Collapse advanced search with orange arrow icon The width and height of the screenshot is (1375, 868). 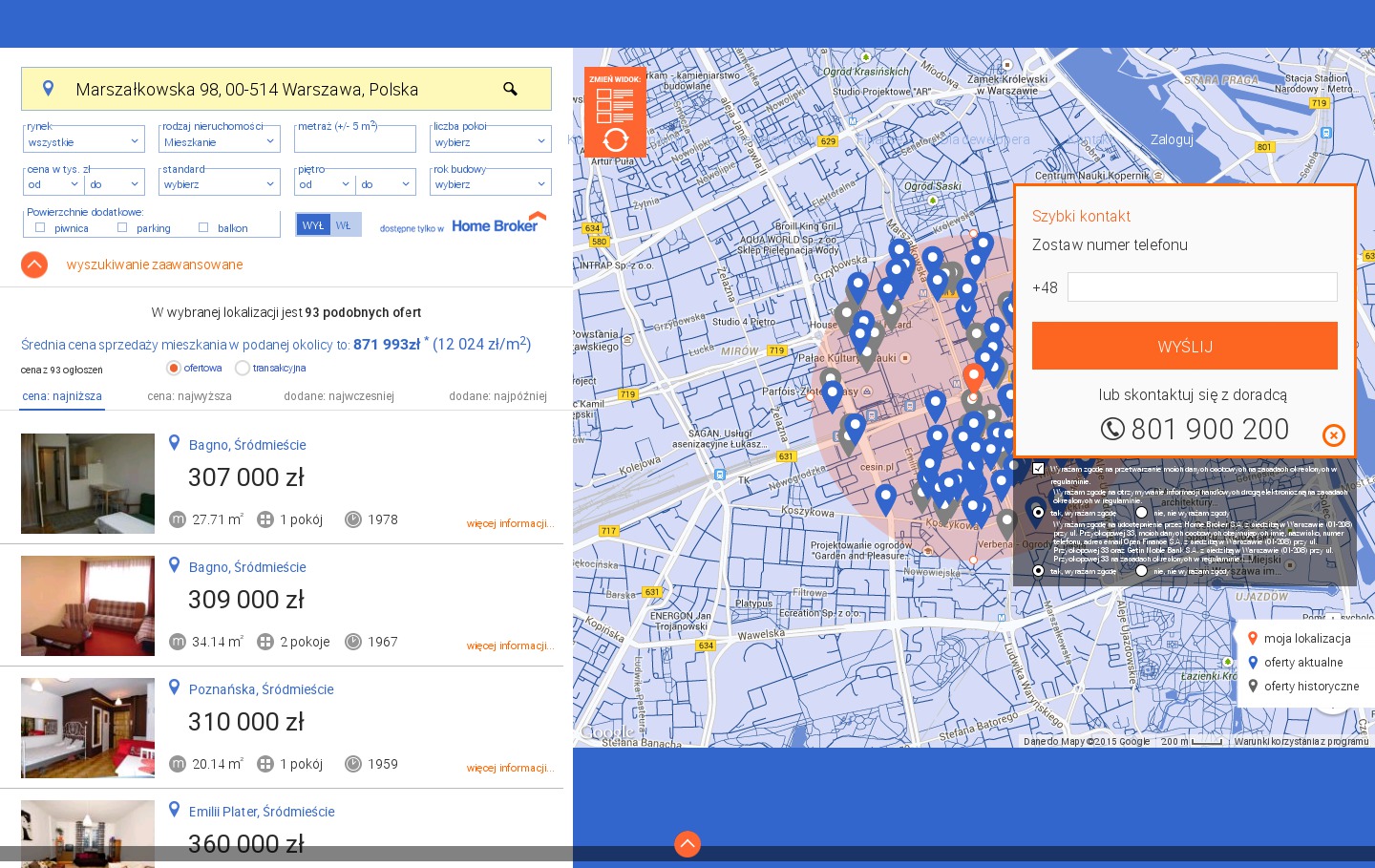pyautogui.click(x=34, y=265)
